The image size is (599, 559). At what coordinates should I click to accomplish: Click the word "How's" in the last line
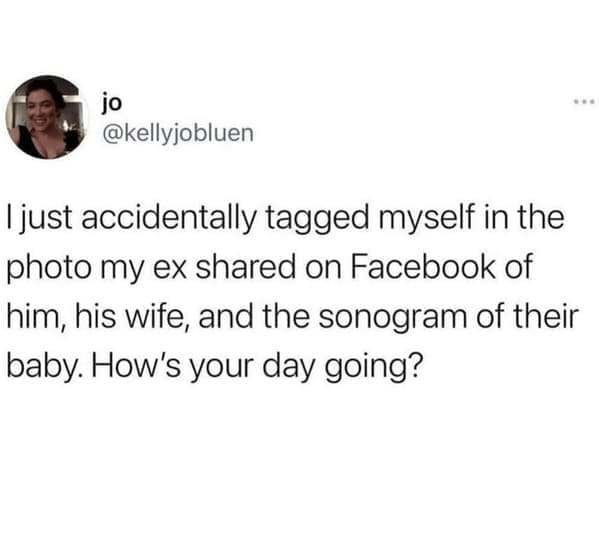coord(136,365)
